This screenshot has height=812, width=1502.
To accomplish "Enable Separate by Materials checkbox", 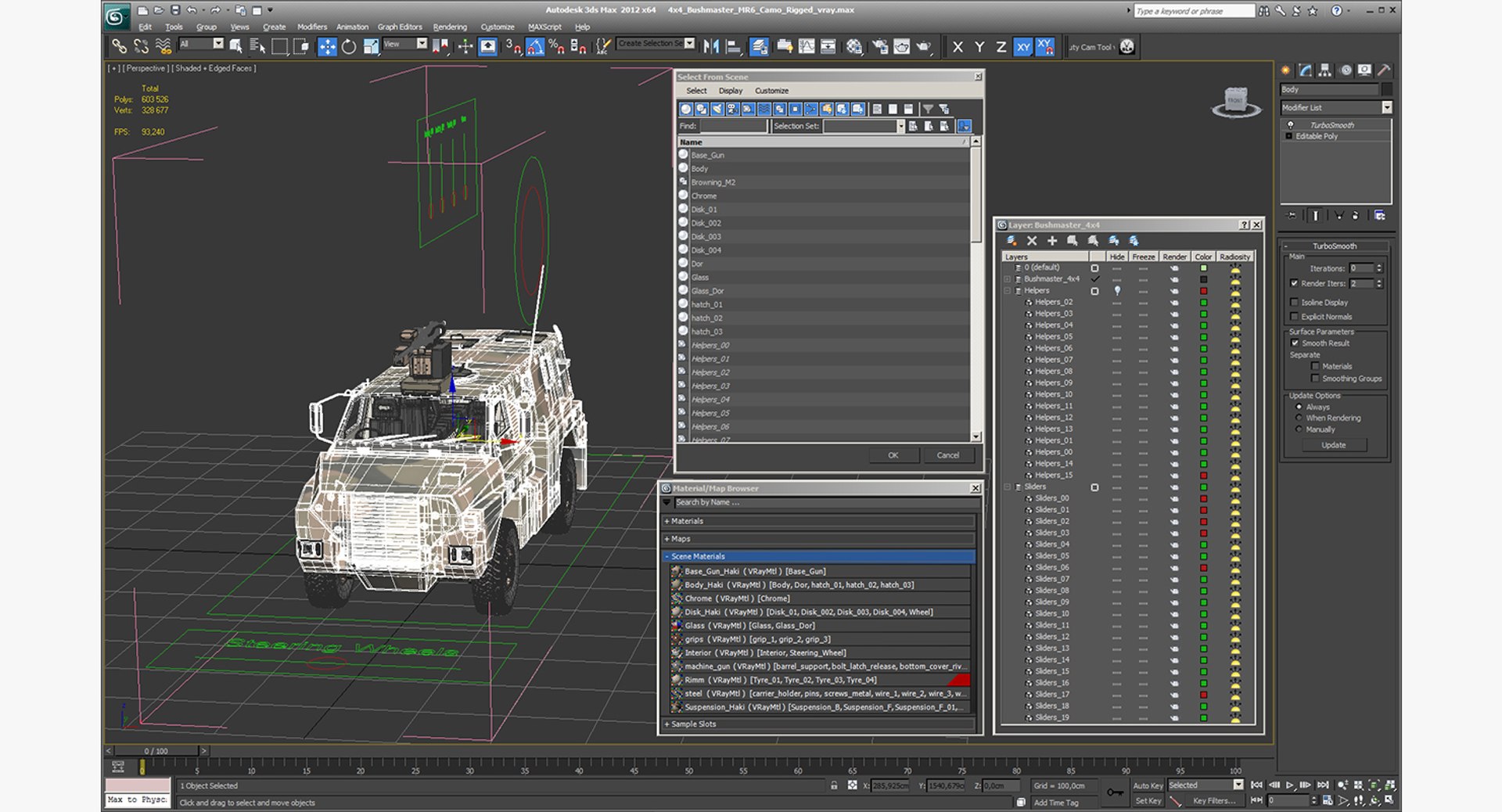I will pyautogui.click(x=1315, y=366).
